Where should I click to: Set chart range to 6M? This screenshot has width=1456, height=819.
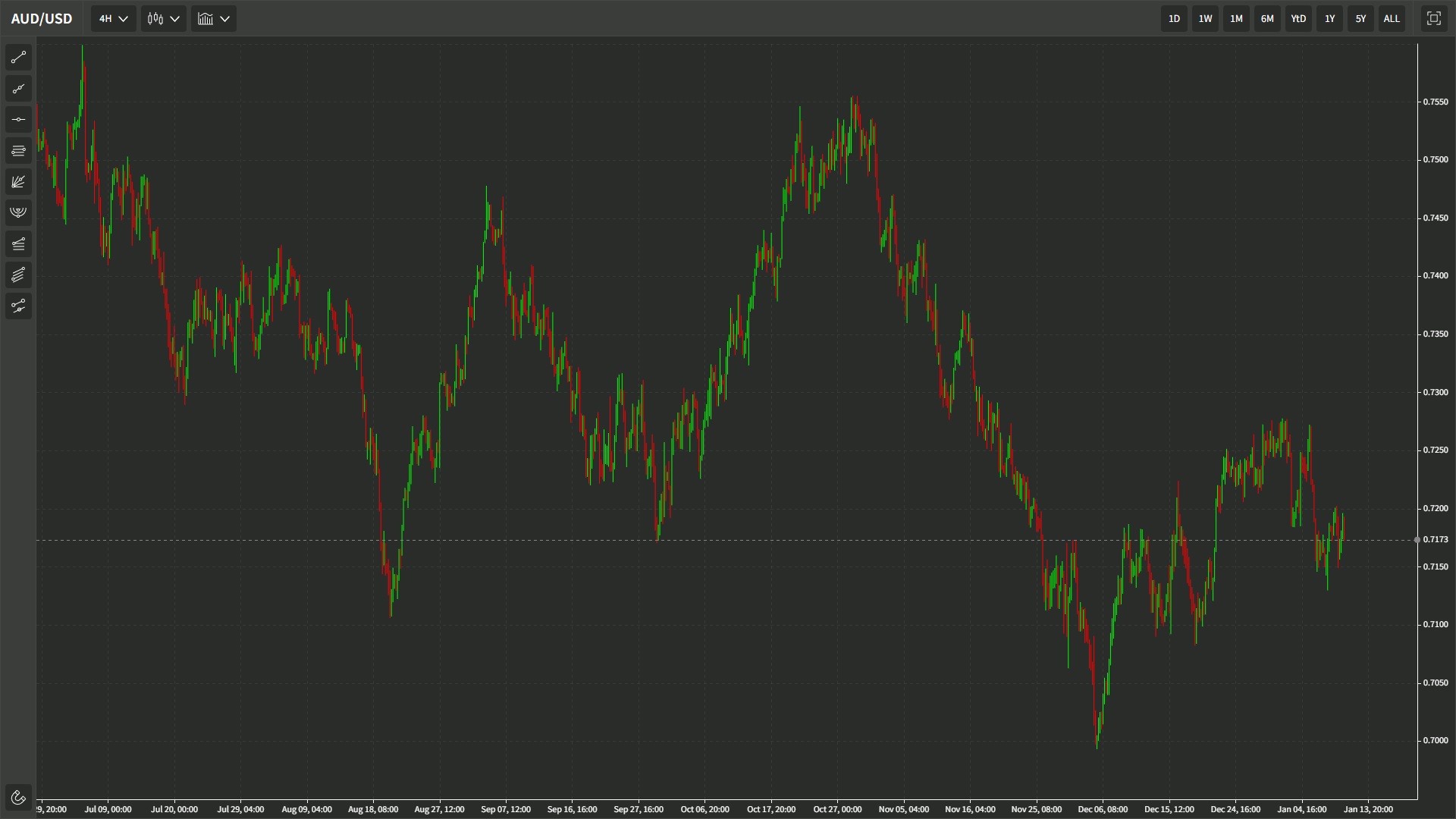(x=1267, y=19)
